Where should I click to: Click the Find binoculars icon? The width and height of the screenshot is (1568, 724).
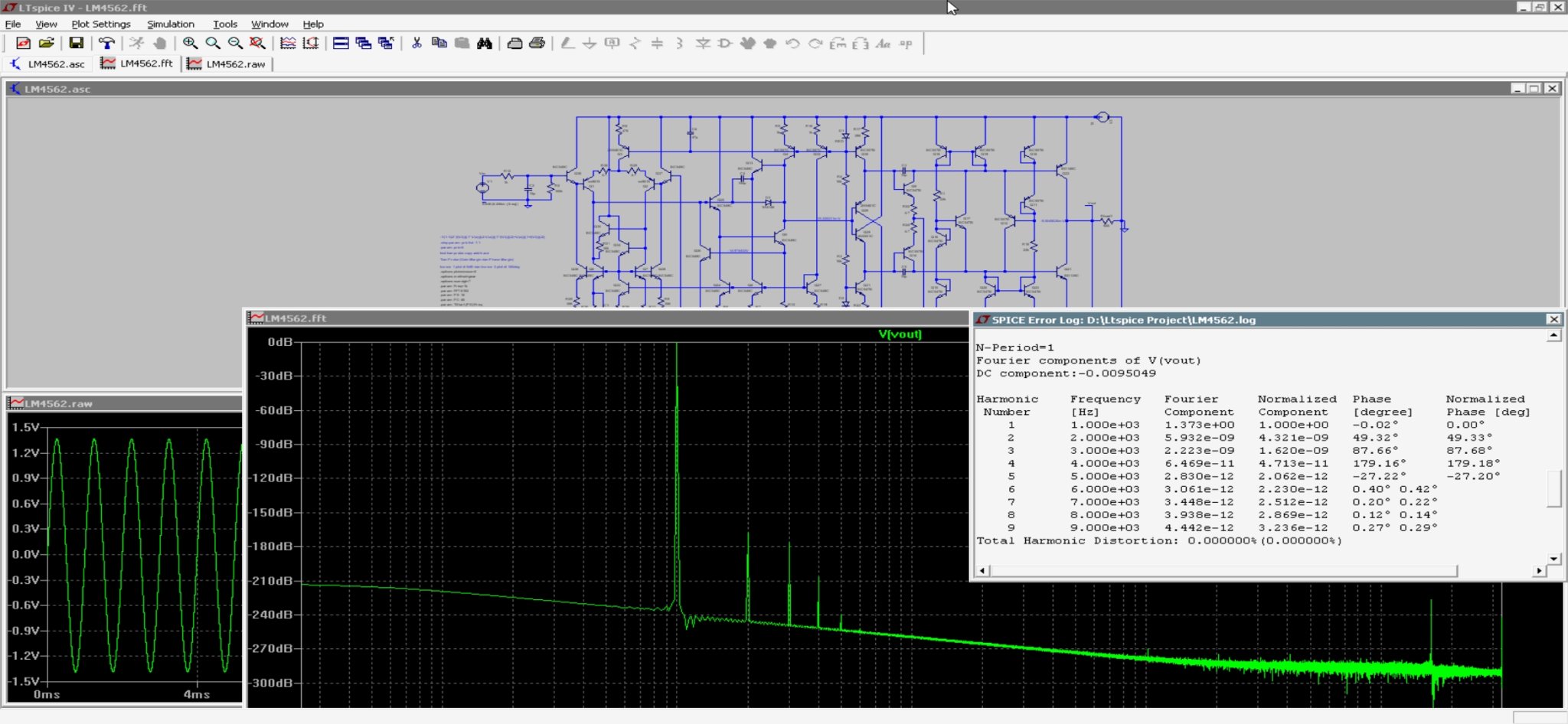point(484,44)
